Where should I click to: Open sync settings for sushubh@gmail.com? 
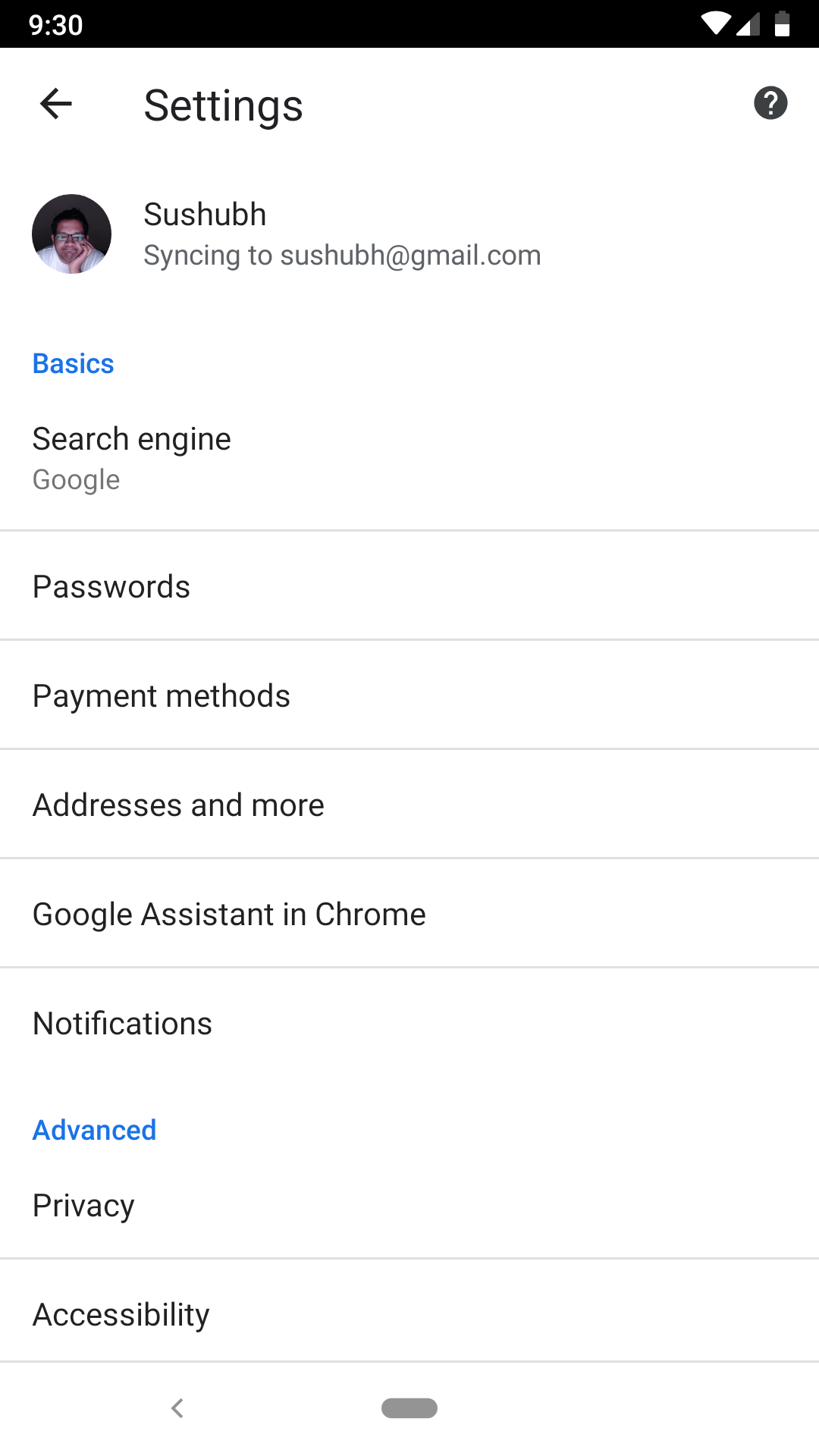tap(342, 256)
